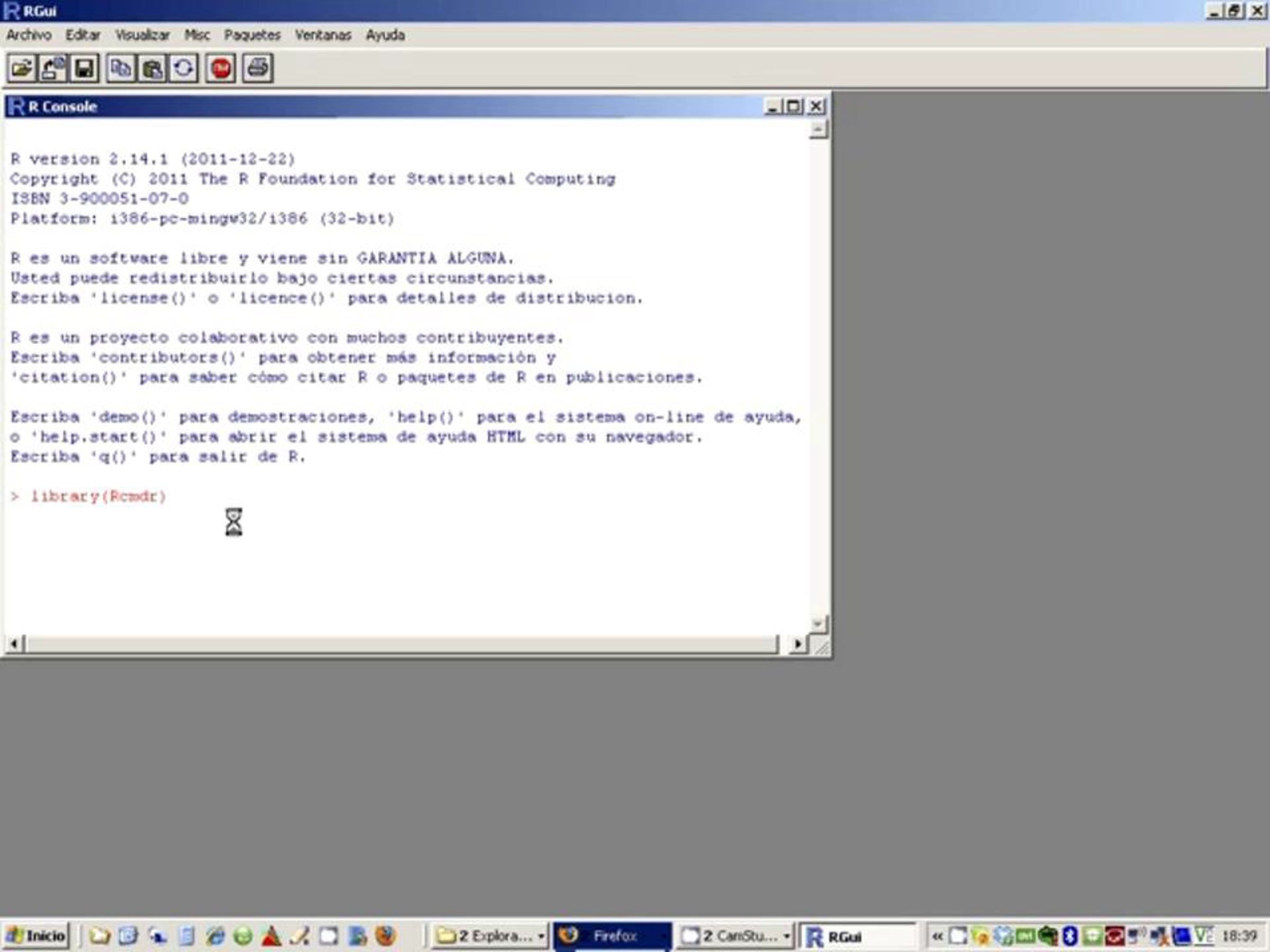1270x952 pixels.
Task: Minimize the R Console window
Action: pos(773,106)
